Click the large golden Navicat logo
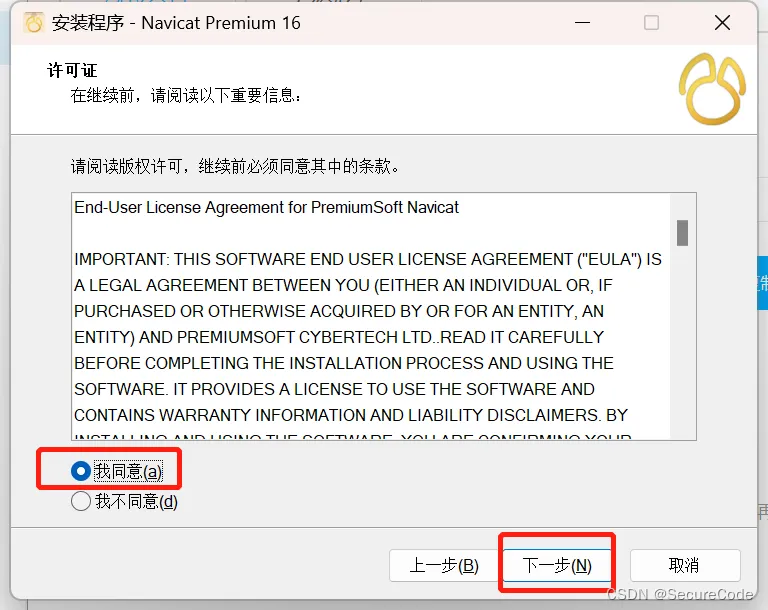The image size is (768, 610). click(712, 89)
